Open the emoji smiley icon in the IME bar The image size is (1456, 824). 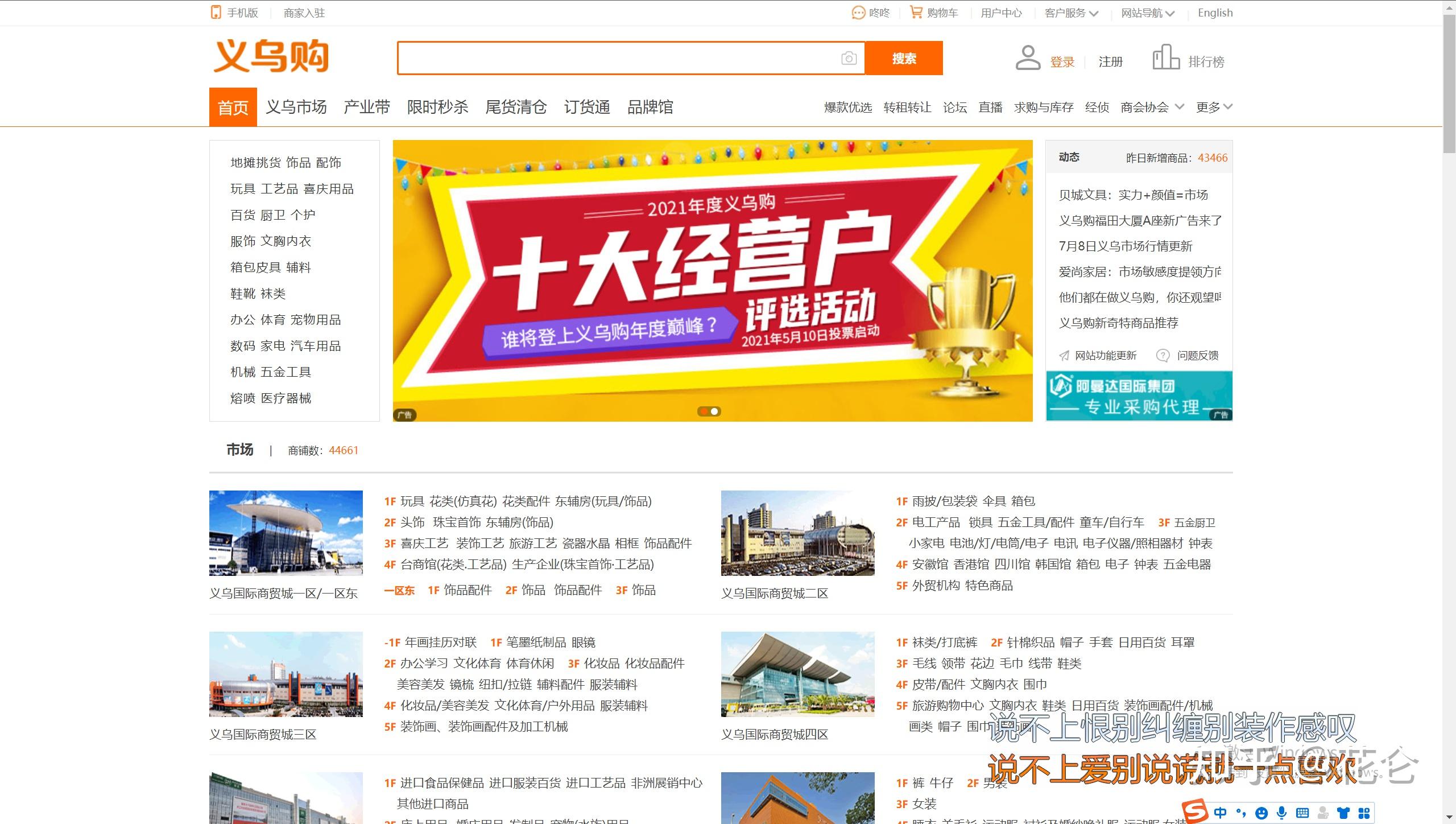(1261, 813)
